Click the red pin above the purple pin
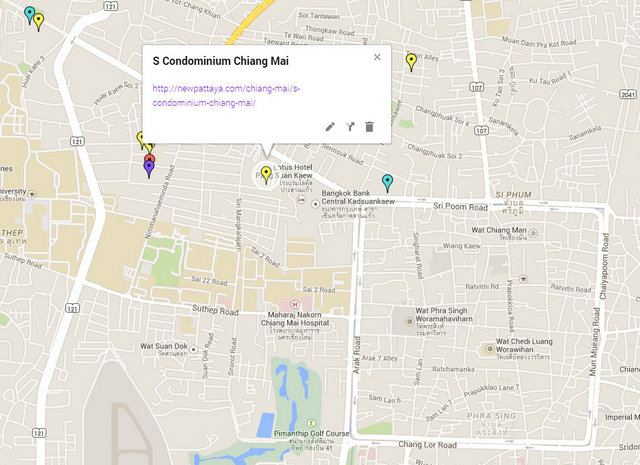Screen dimensions: 640x465 click(x=149, y=158)
